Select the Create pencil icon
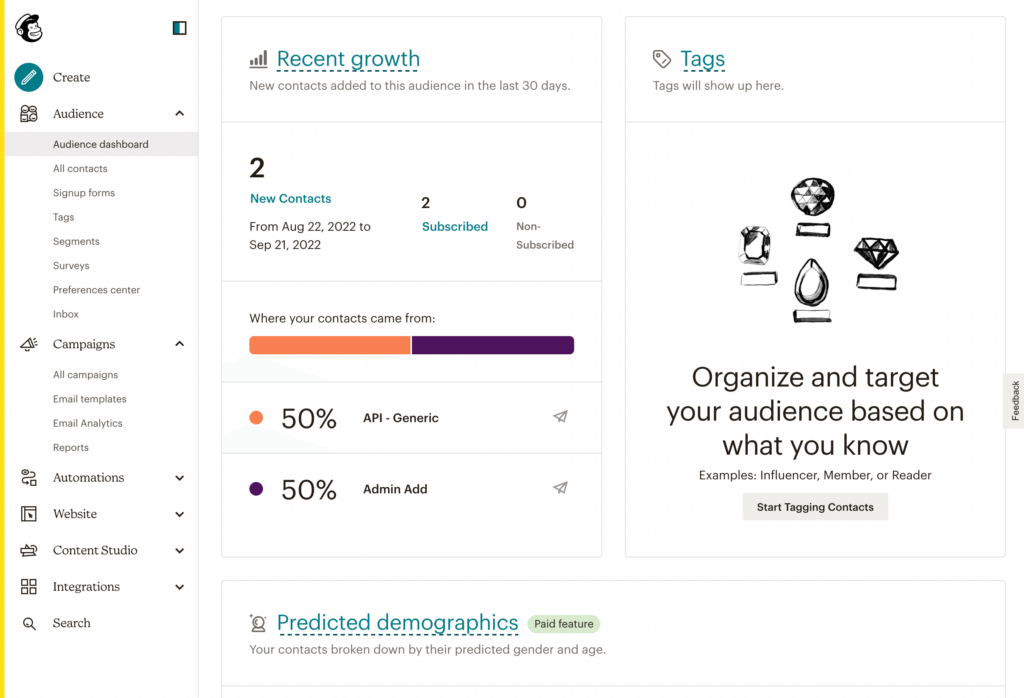Image resolution: width=1024 pixels, height=698 pixels. click(28, 77)
